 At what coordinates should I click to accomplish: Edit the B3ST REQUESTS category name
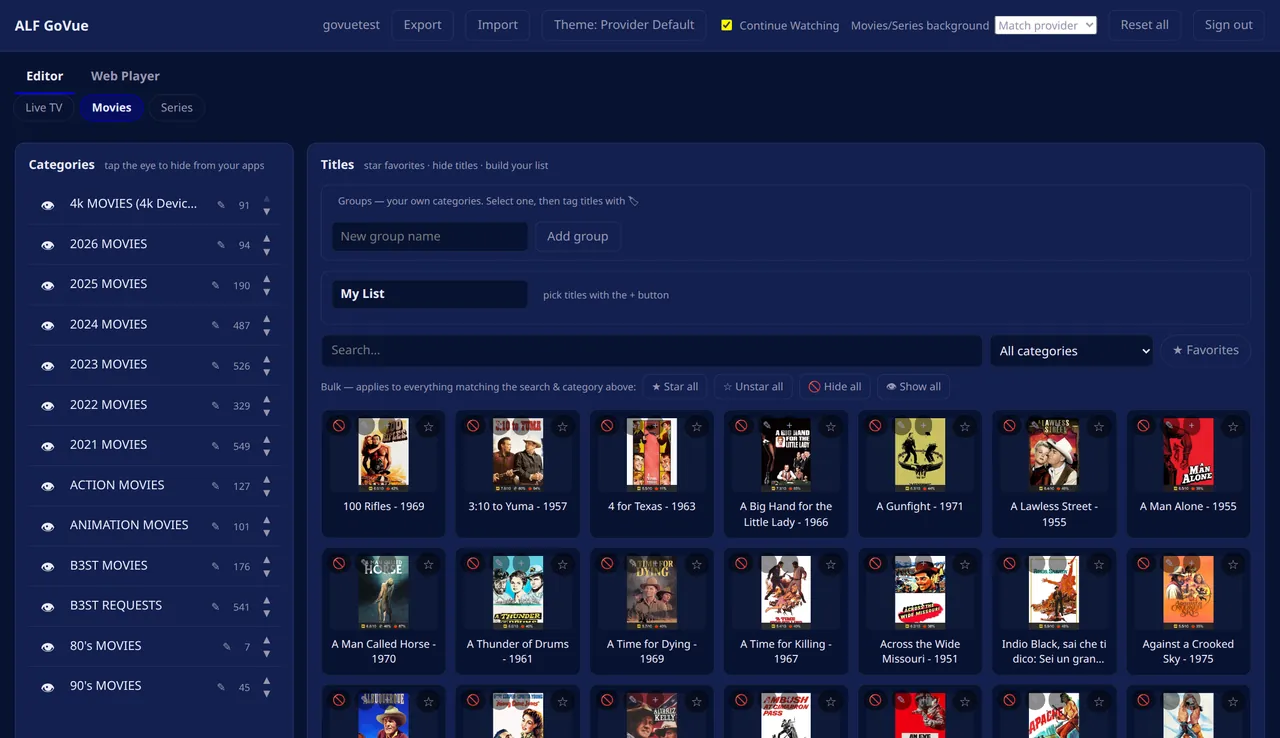(x=215, y=606)
